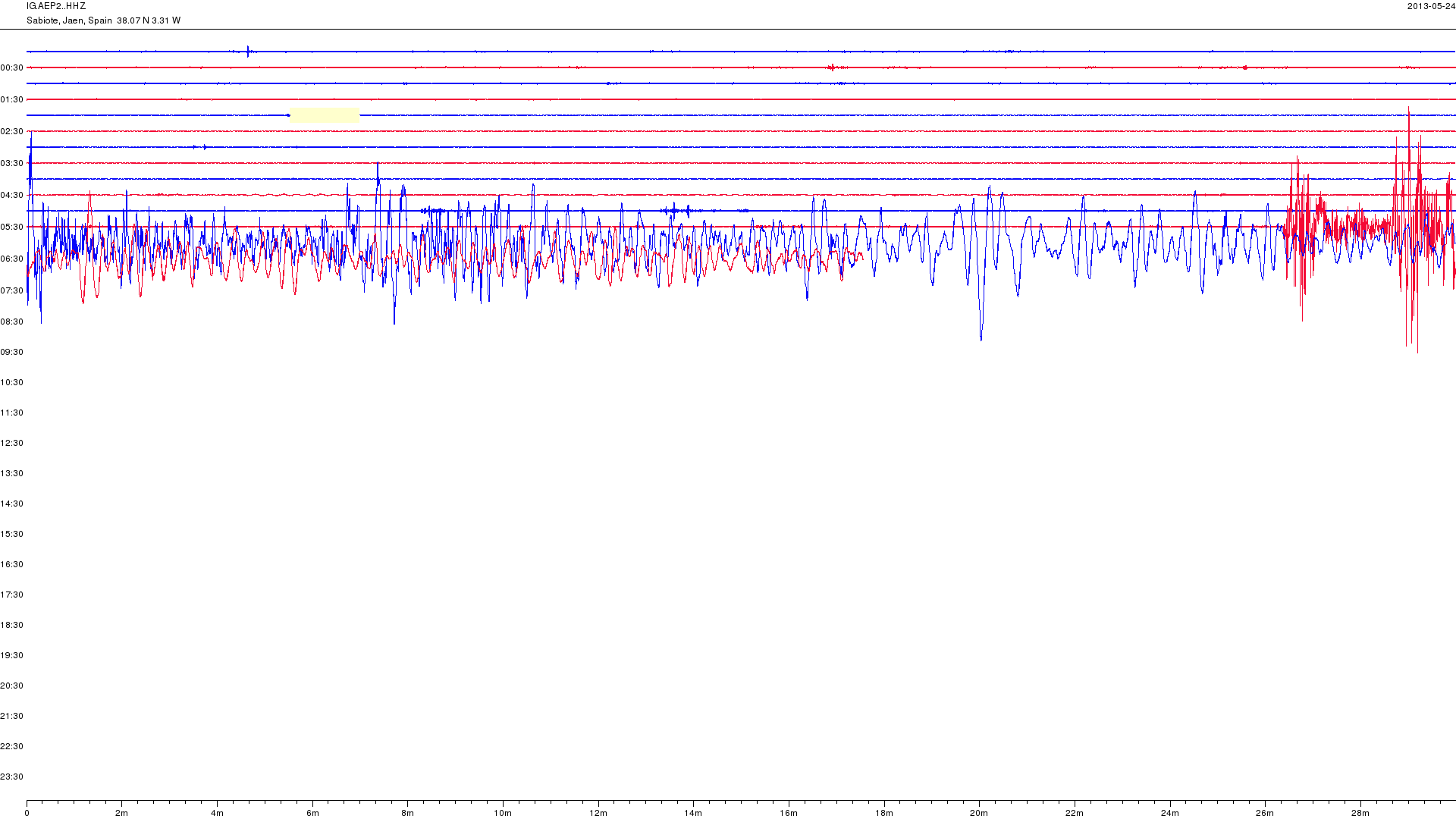Click the 0 minute axis label
The height and width of the screenshot is (819, 1456).
[x=27, y=814]
